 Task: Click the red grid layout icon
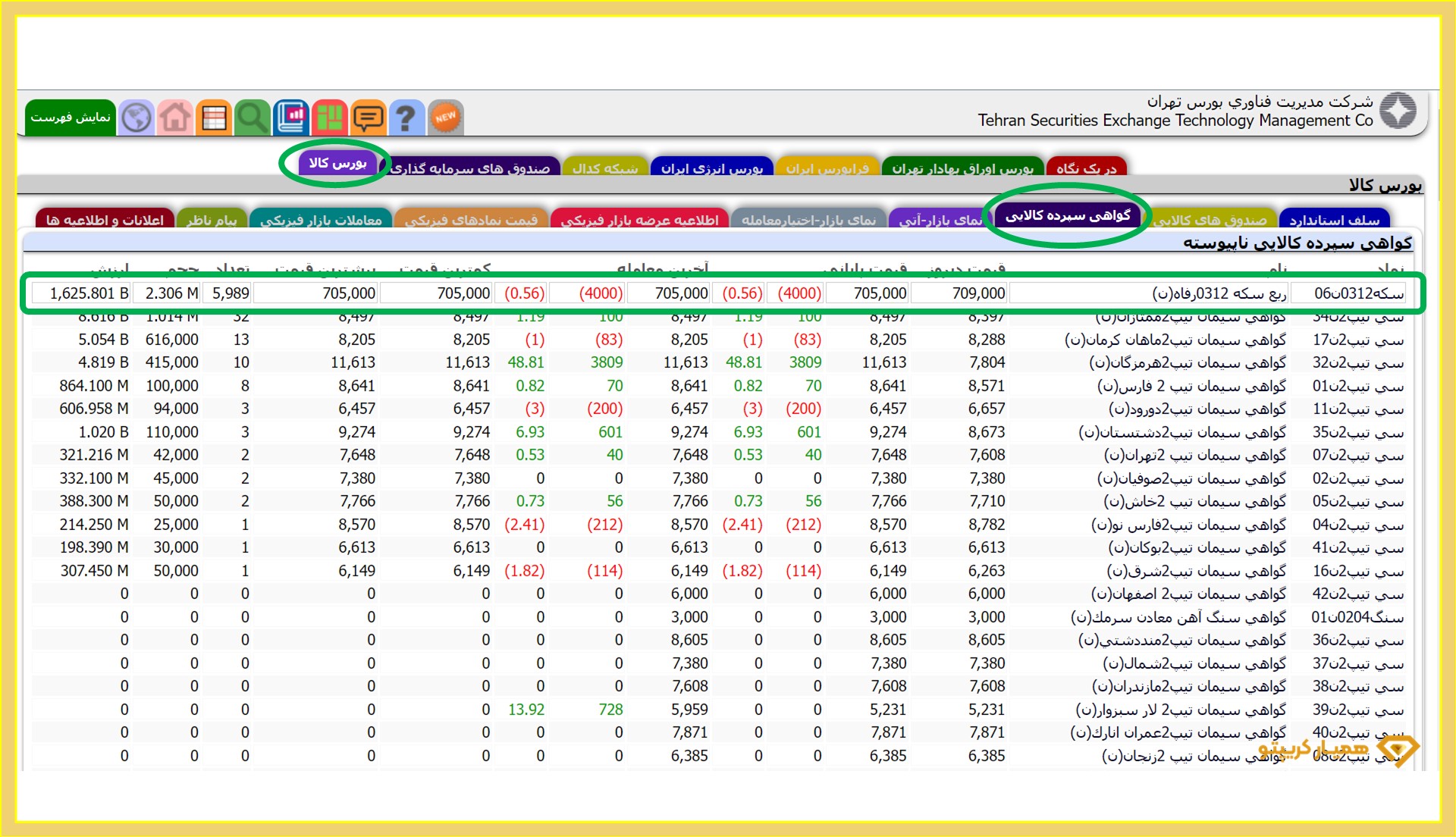(330, 118)
